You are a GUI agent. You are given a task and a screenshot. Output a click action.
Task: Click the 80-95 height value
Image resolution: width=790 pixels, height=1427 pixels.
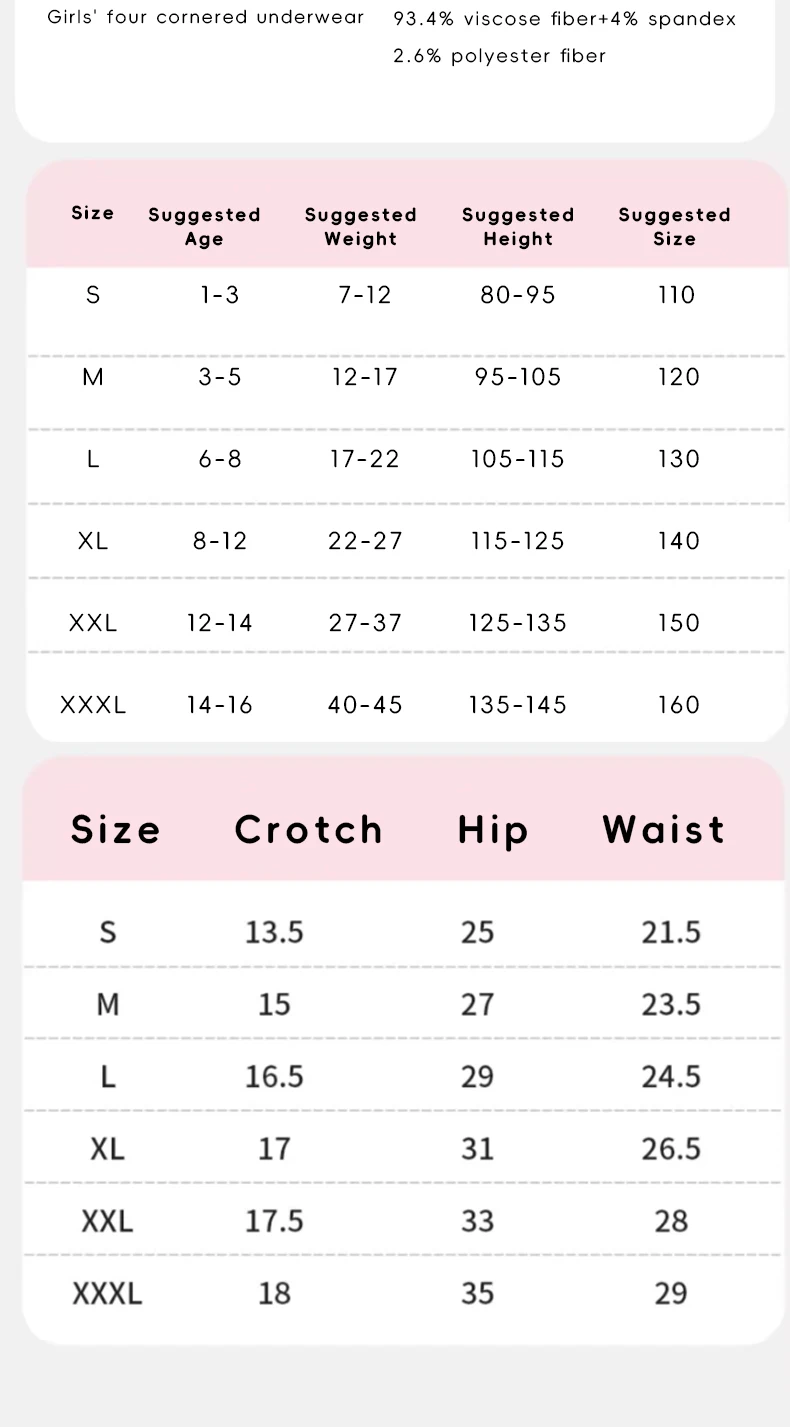tap(518, 295)
